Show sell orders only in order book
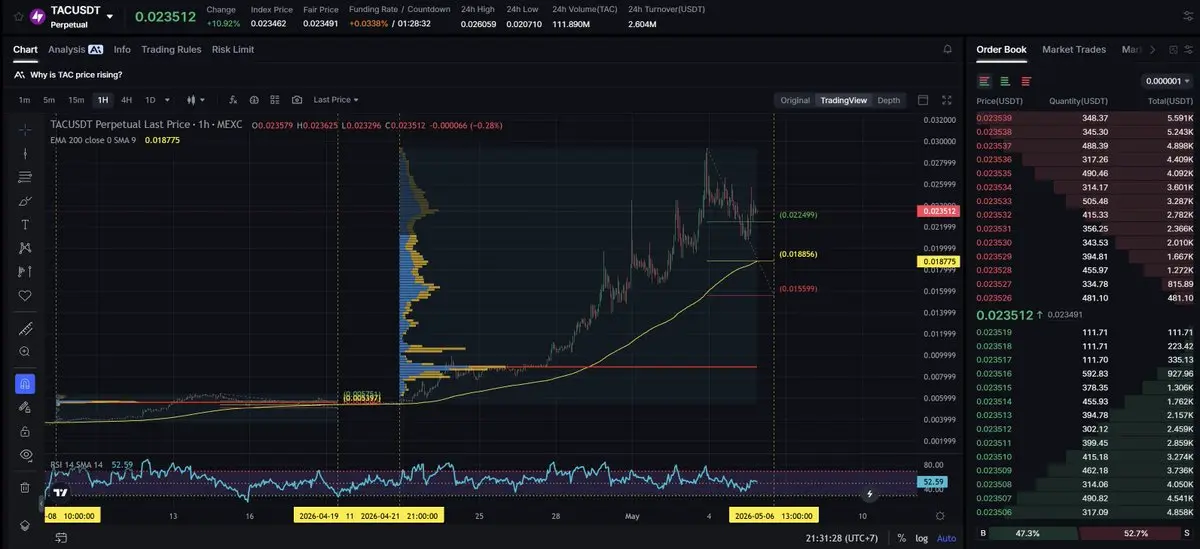The image size is (1200, 549). point(1026,81)
